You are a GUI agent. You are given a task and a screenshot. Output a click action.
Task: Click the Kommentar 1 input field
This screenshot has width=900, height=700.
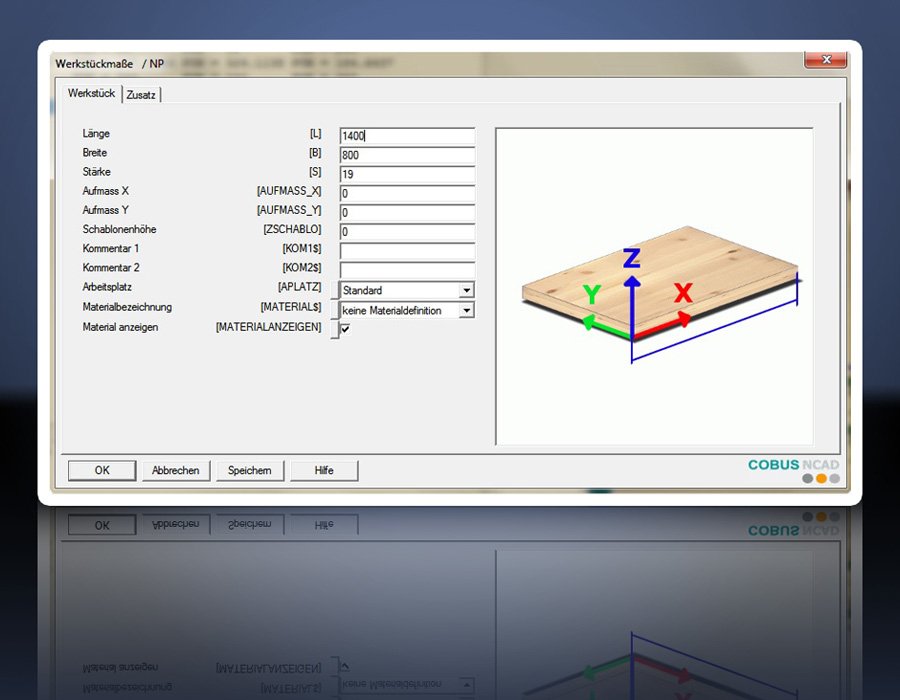click(x=407, y=251)
